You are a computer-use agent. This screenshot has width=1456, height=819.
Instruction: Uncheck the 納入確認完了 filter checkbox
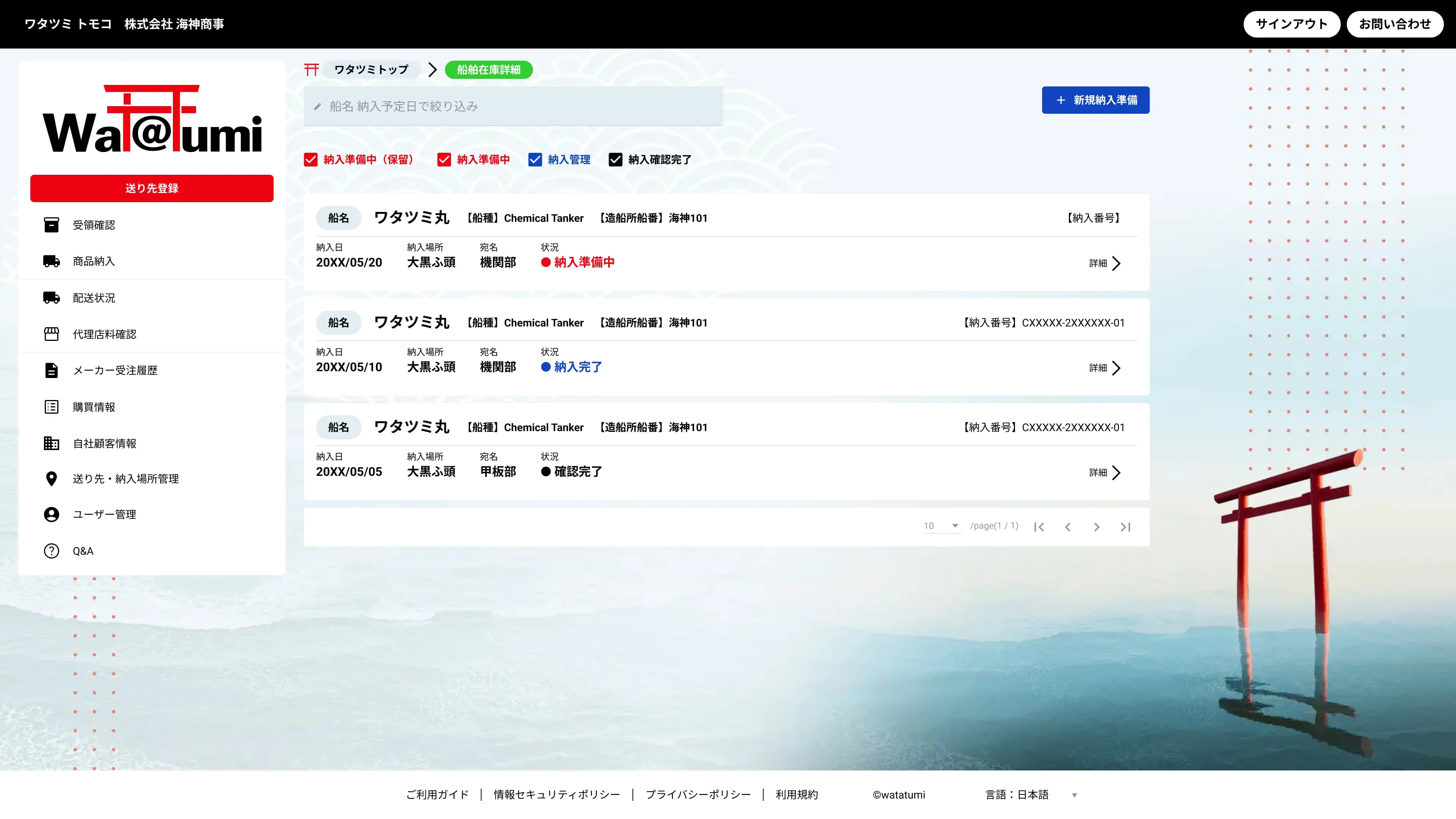[615, 160]
